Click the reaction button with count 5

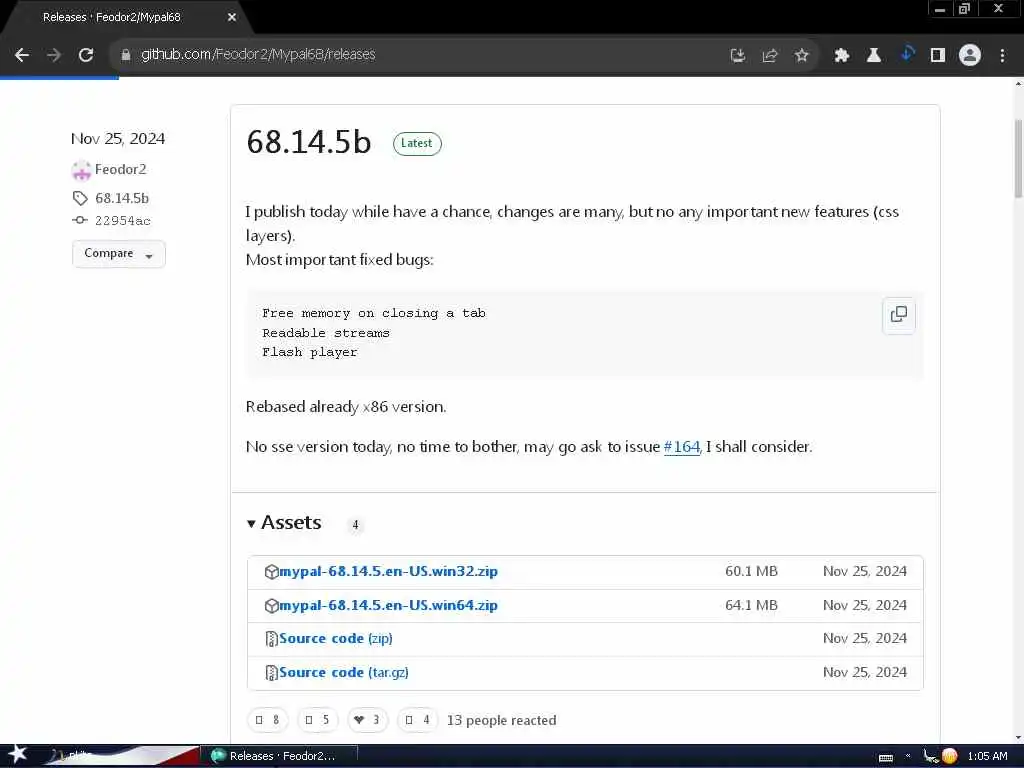pos(317,720)
